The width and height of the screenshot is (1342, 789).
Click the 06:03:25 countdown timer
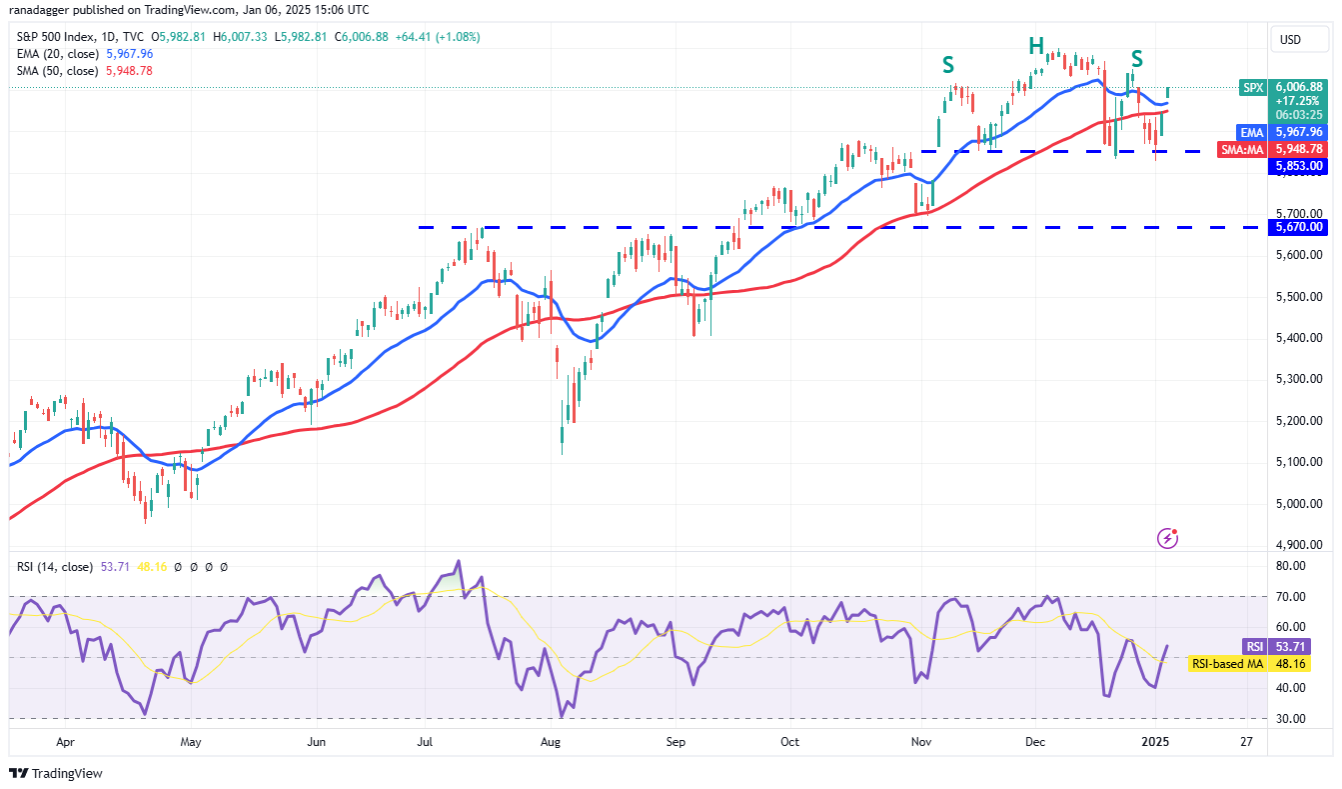click(x=1299, y=115)
